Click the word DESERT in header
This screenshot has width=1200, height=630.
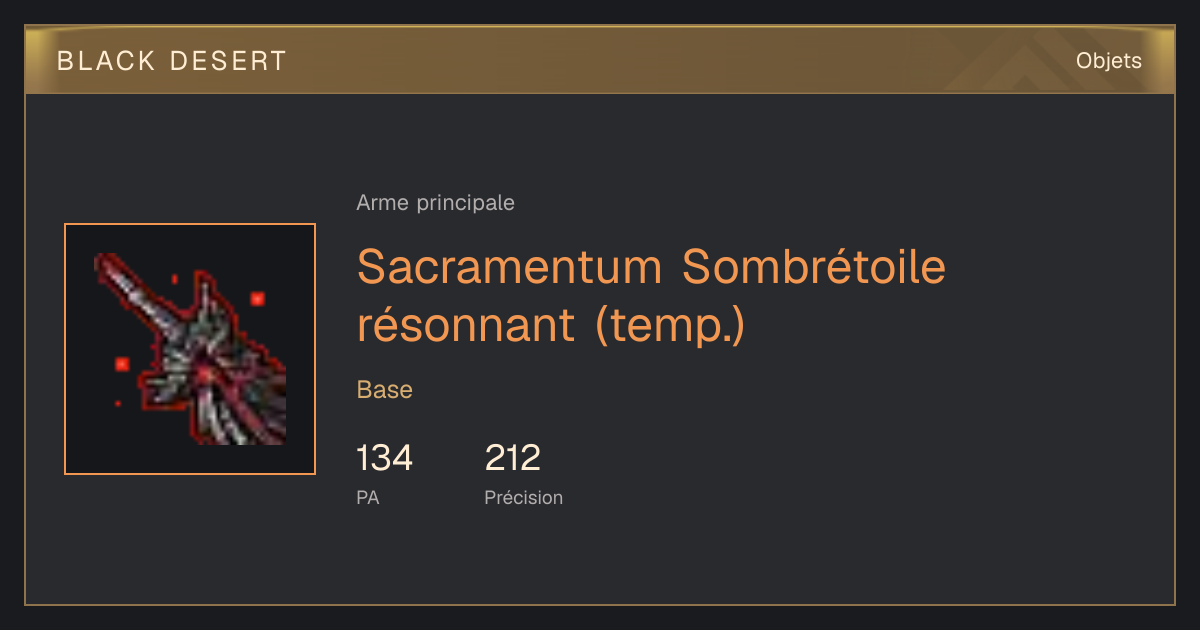coord(228,61)
